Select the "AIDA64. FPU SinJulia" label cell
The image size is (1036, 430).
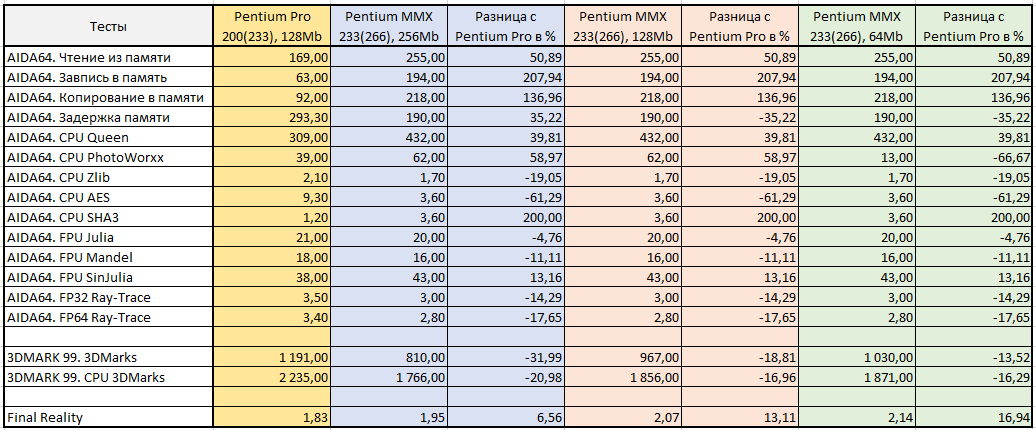pyautogui.click(x=107, y=278)
